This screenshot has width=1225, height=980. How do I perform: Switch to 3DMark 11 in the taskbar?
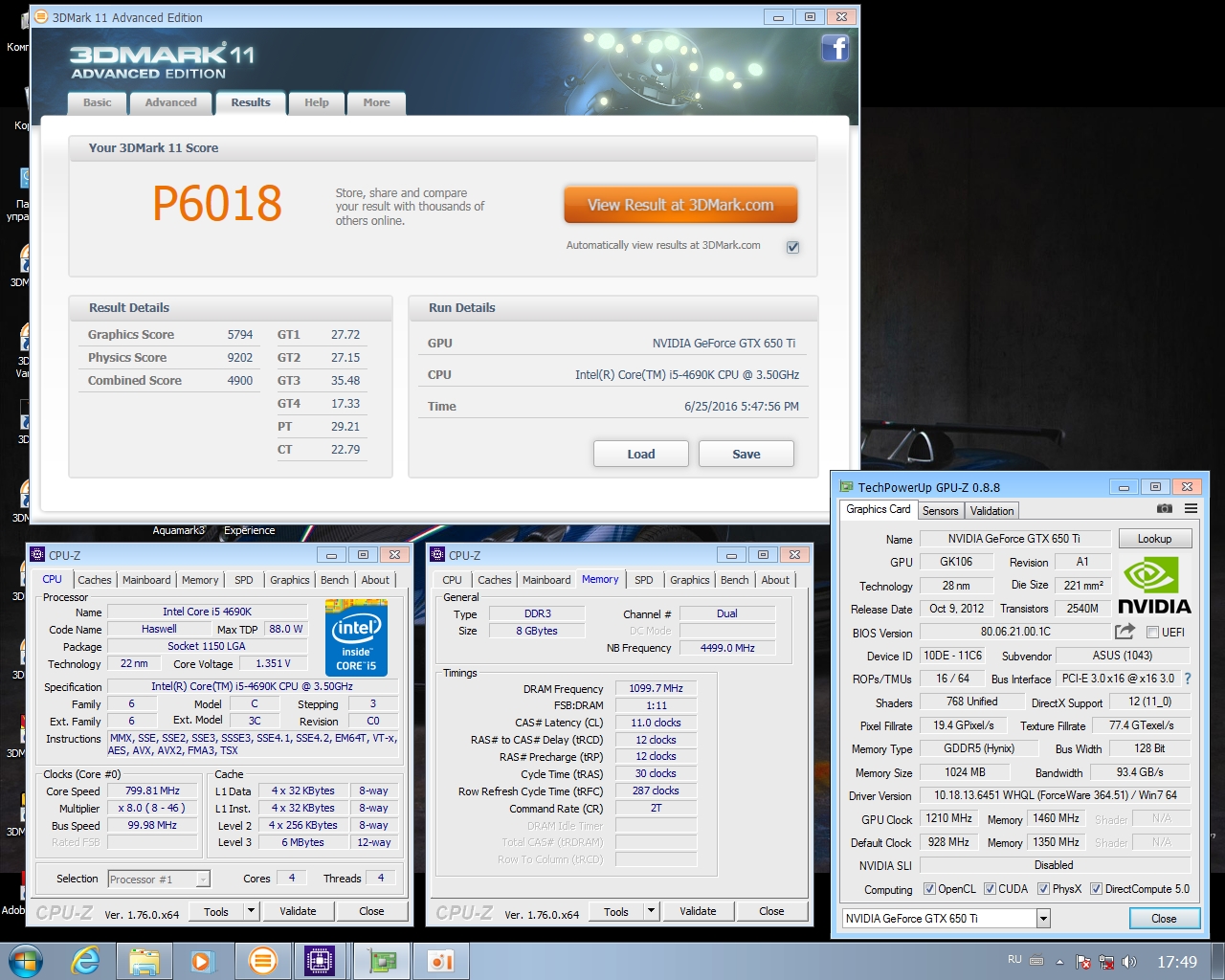262,961
